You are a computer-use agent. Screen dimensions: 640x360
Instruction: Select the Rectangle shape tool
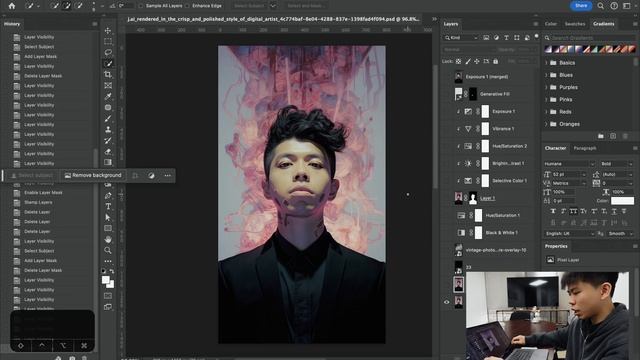(x=108, y=229)
